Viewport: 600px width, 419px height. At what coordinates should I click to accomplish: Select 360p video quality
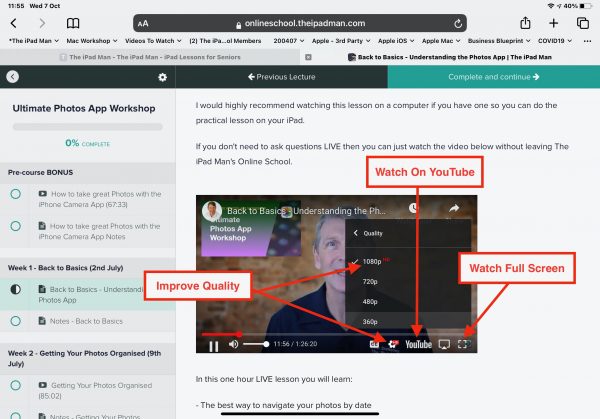click(x=408, y=321)
